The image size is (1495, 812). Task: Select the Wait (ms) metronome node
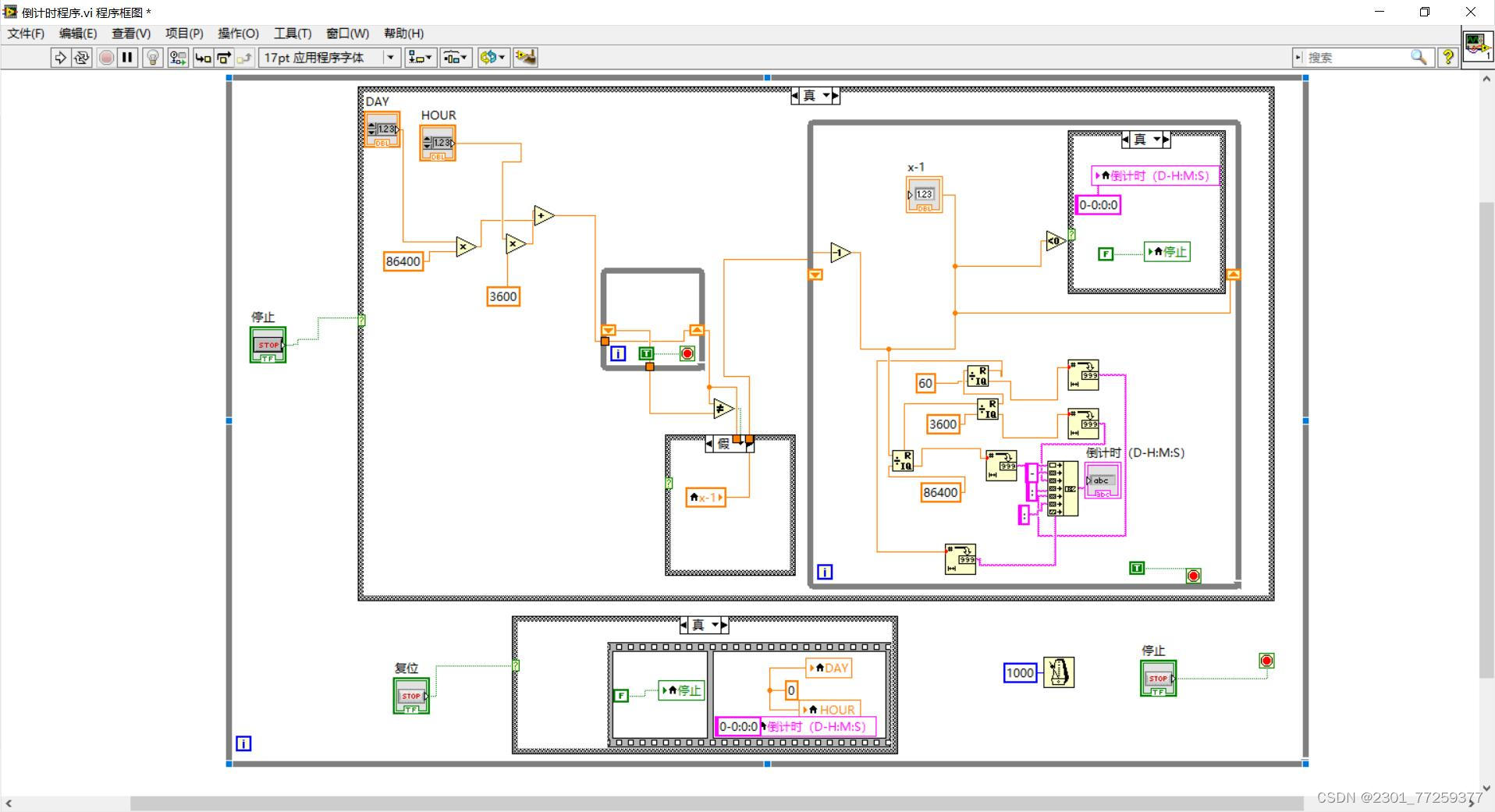coord(1059,672)
